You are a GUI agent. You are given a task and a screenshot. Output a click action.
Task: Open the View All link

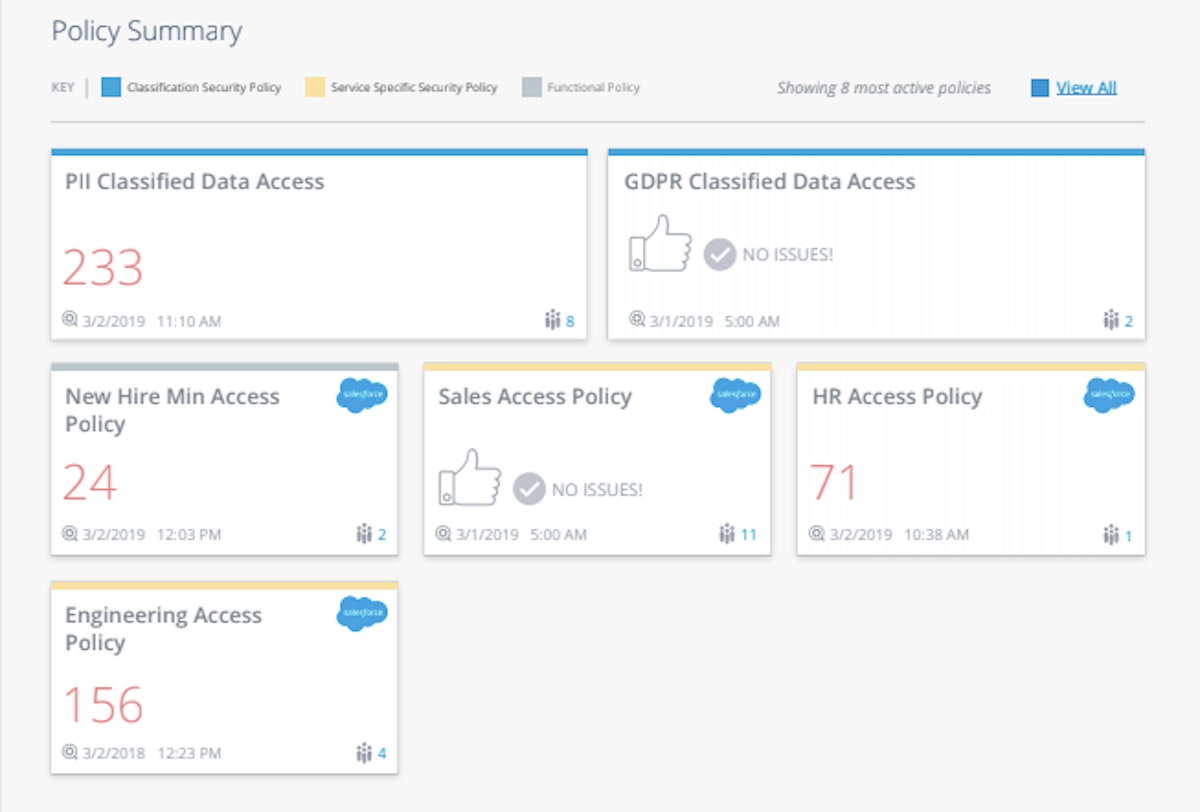(x=1086, y=88)
